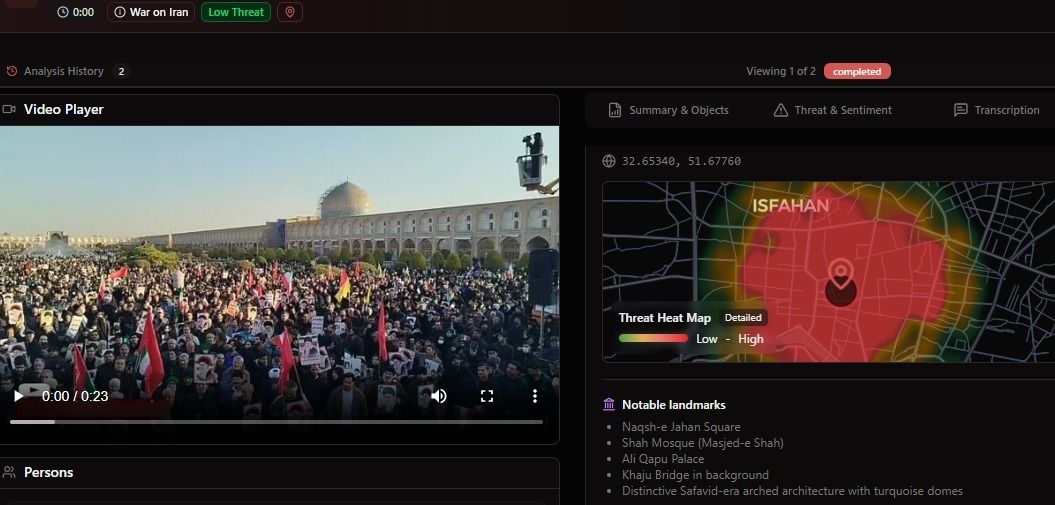Click the people icon beside Persons
This screenshot has height=505, width=1055.
click(x=9, y=472)
